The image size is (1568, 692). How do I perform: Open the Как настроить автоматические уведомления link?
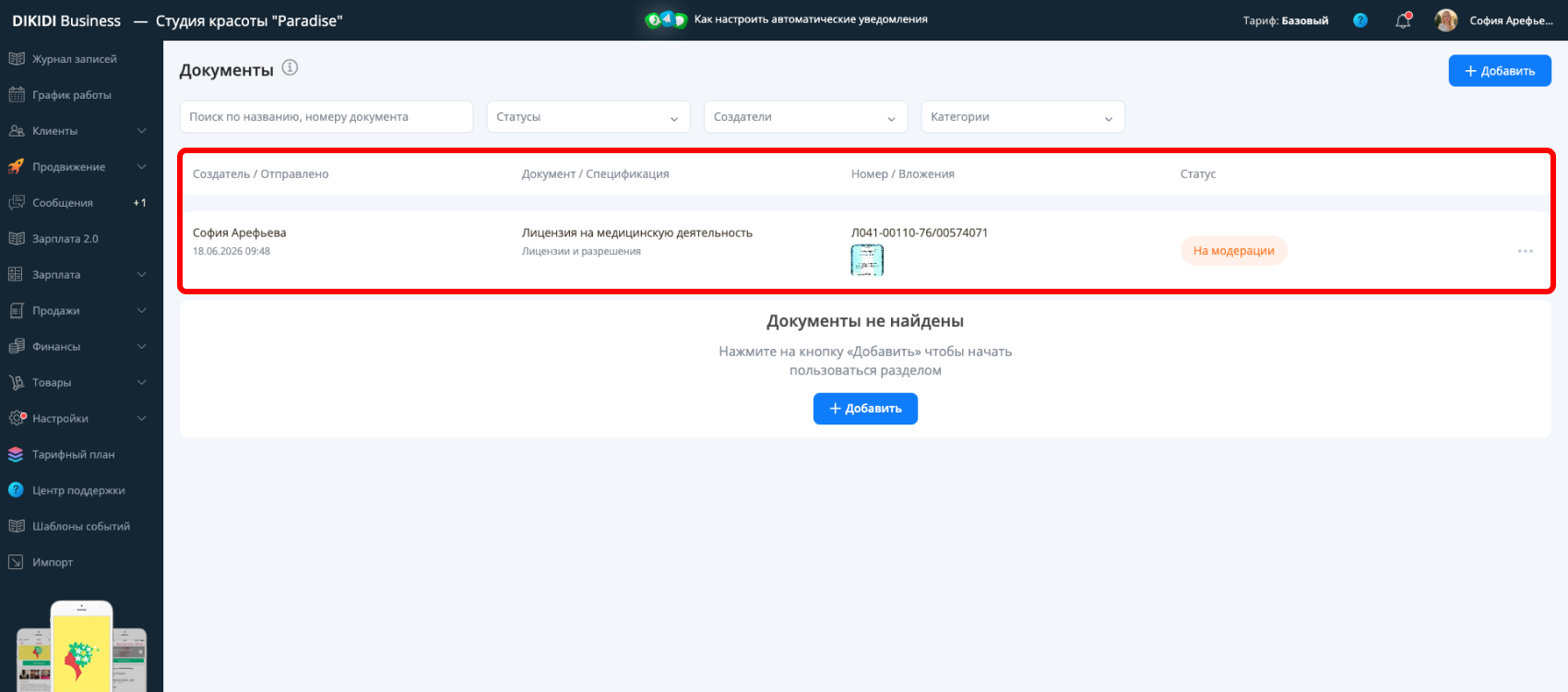coord(811,19)
